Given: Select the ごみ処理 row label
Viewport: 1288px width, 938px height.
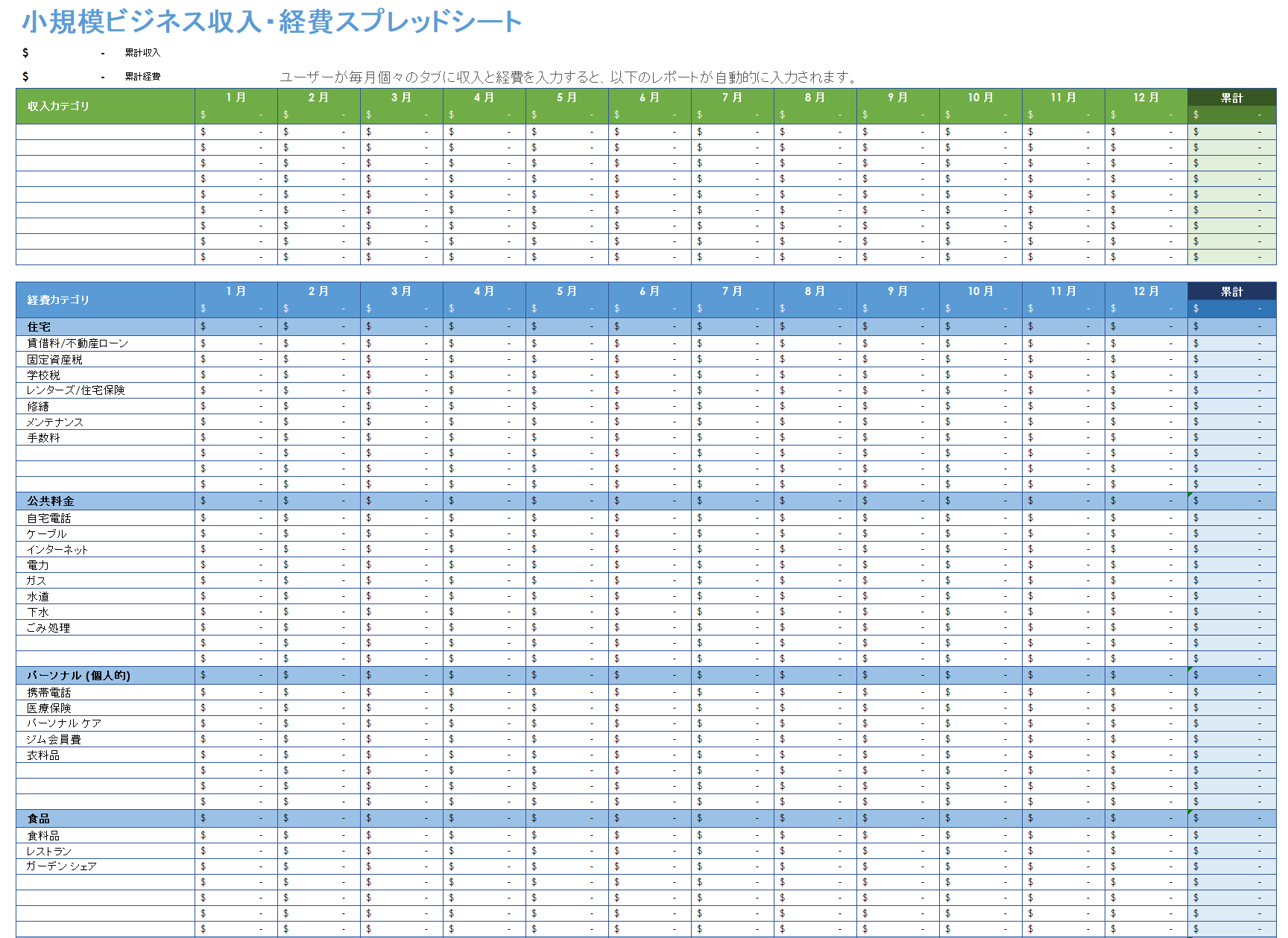Looking at the screenshot, I should click(x=48, y=627).
